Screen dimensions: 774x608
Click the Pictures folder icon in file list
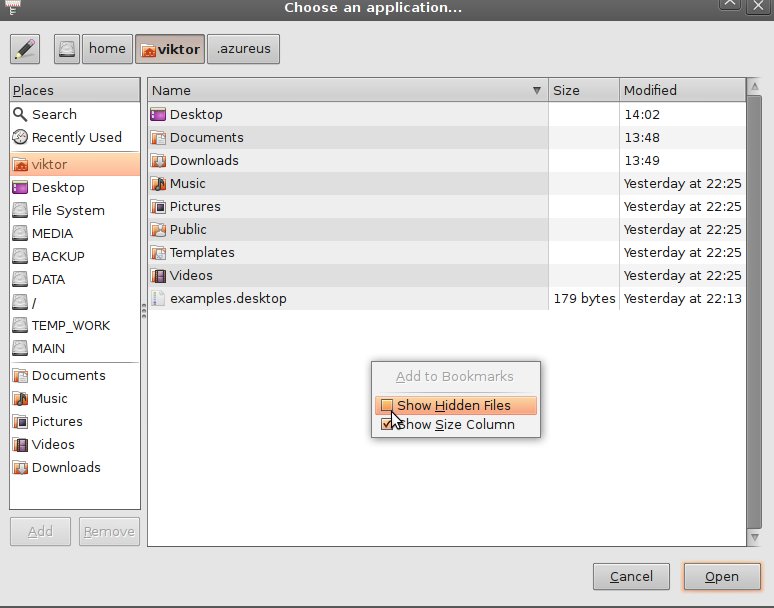[x=158, y=206]
